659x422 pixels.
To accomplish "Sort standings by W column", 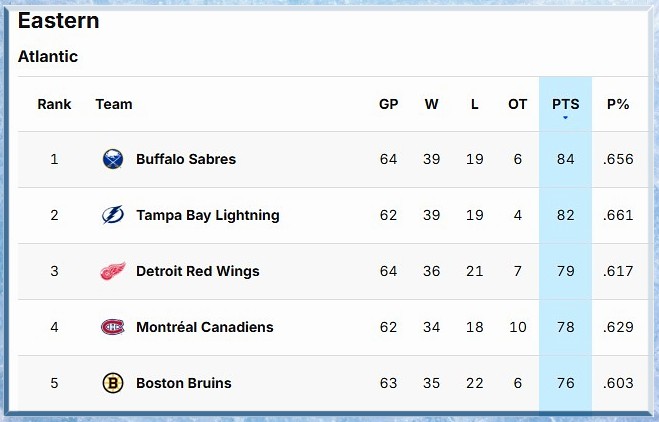I will coord(431,104).
